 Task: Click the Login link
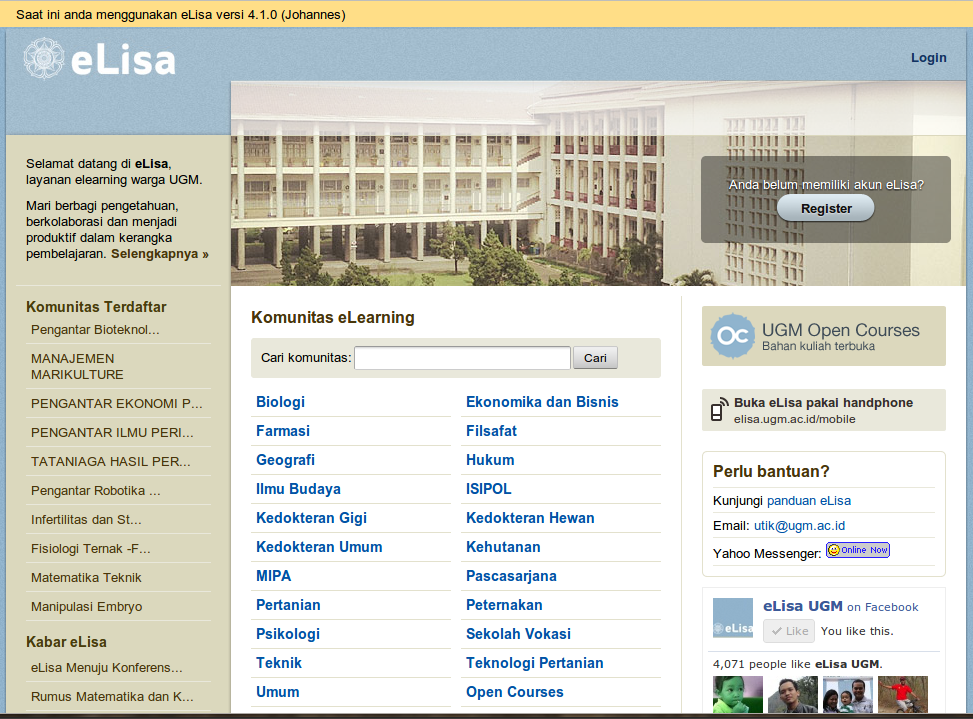[x=928, y=58]
